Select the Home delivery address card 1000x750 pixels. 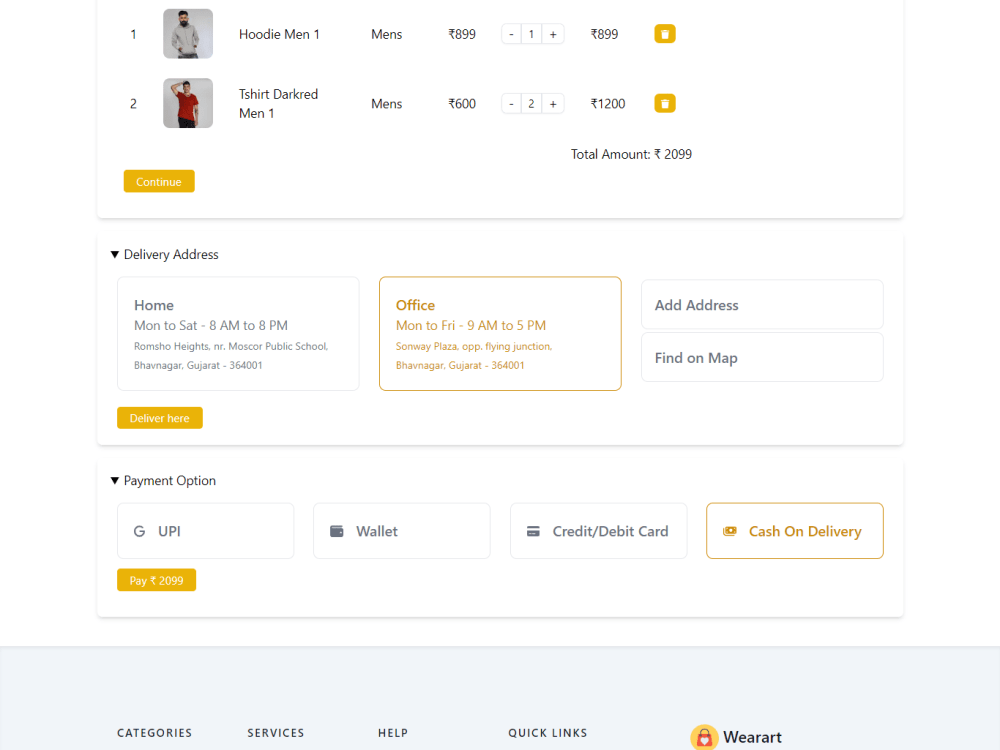click(x=238, y=334)
